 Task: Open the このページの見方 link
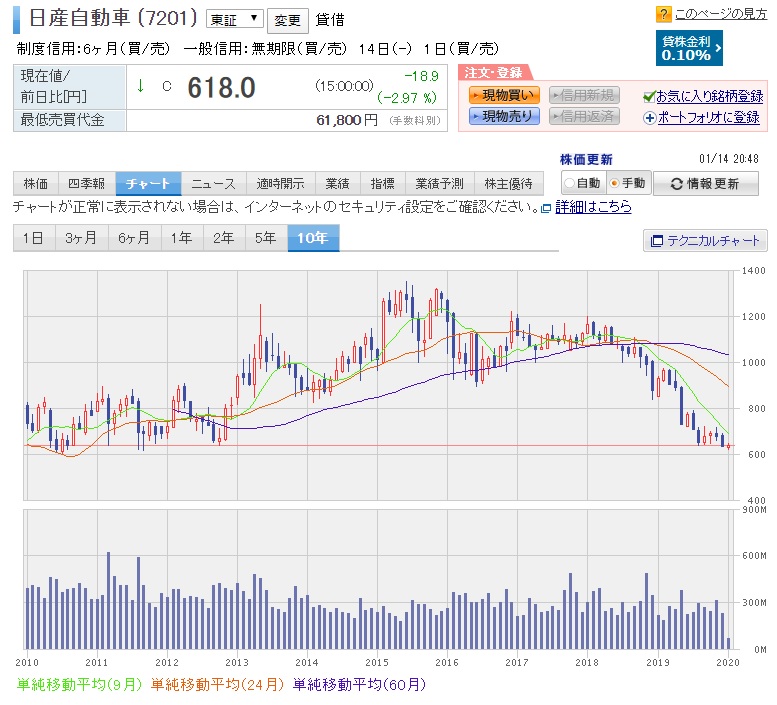click(x=721, y=14)
